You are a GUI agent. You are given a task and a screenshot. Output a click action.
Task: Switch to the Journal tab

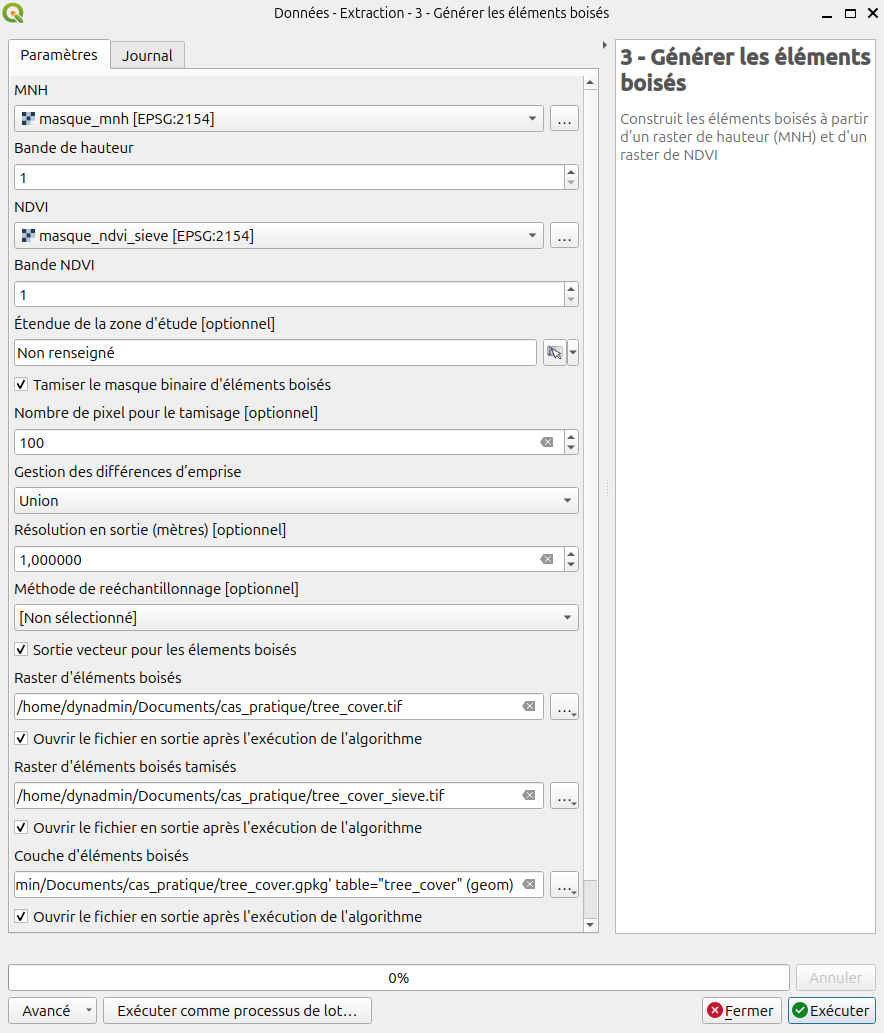tap(147, 56)
